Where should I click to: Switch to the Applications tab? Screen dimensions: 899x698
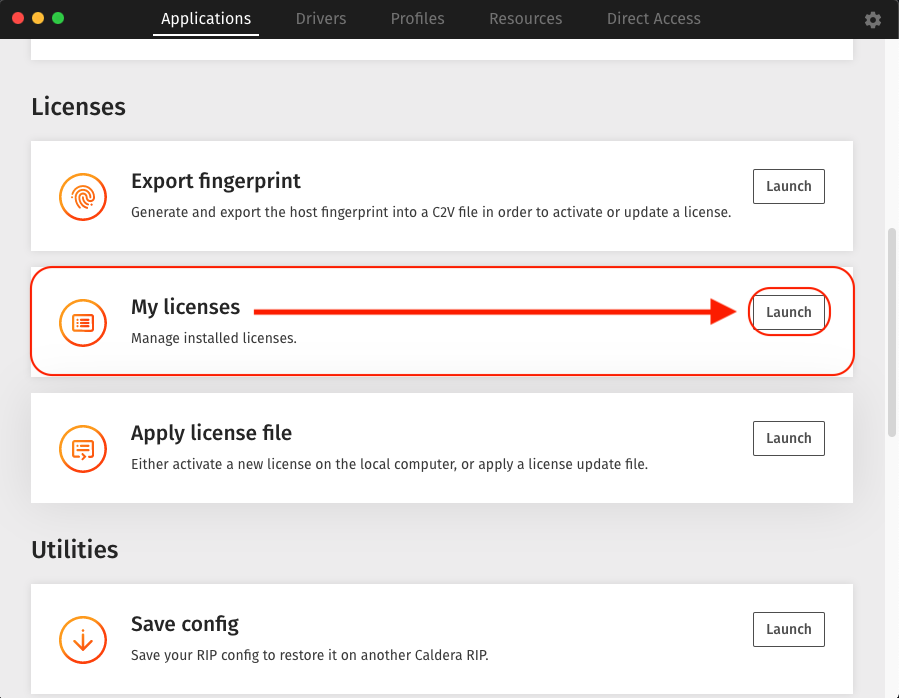point(206,19)
